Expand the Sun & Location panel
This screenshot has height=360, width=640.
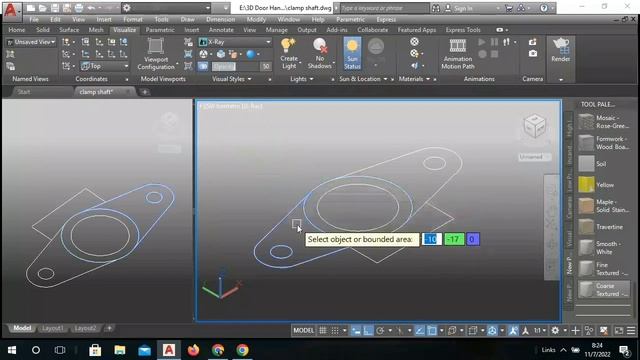coord(363,79)
